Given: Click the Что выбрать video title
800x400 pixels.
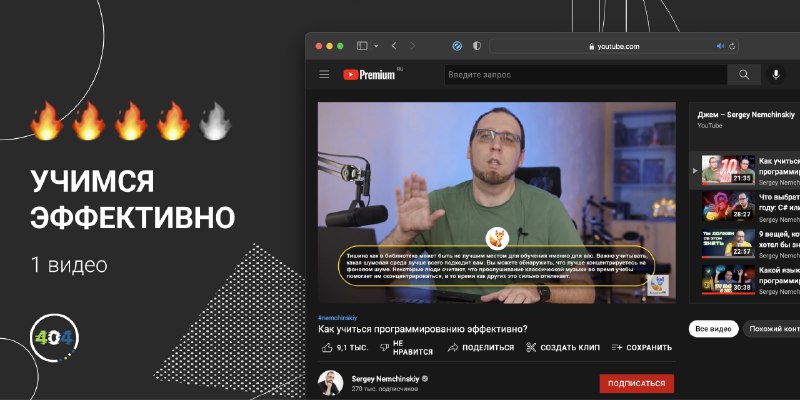Looking at the screenshot, I should pyautogui.click(x=779, y=202).
